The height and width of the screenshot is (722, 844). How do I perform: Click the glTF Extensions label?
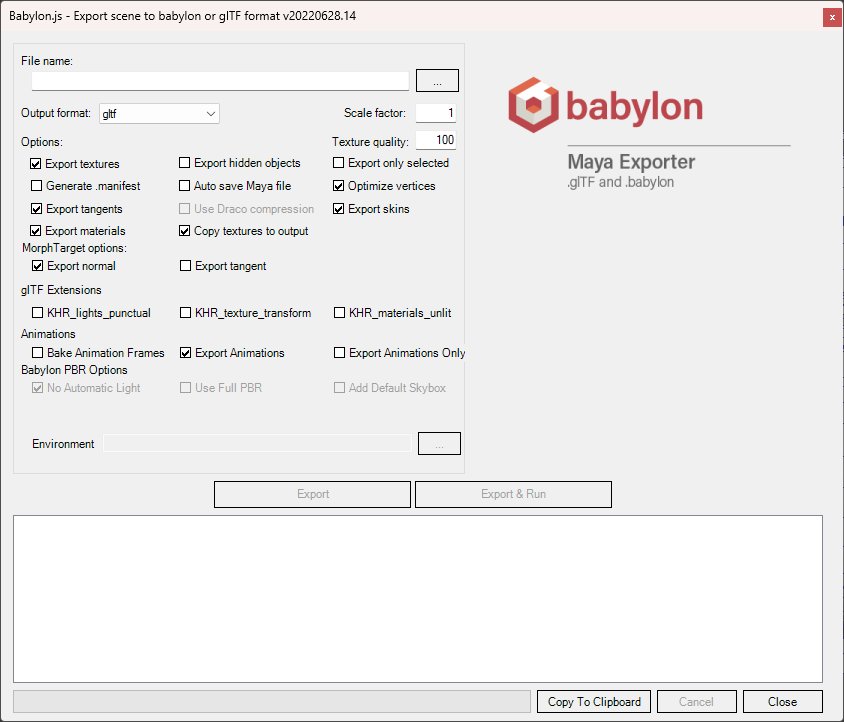61,290
